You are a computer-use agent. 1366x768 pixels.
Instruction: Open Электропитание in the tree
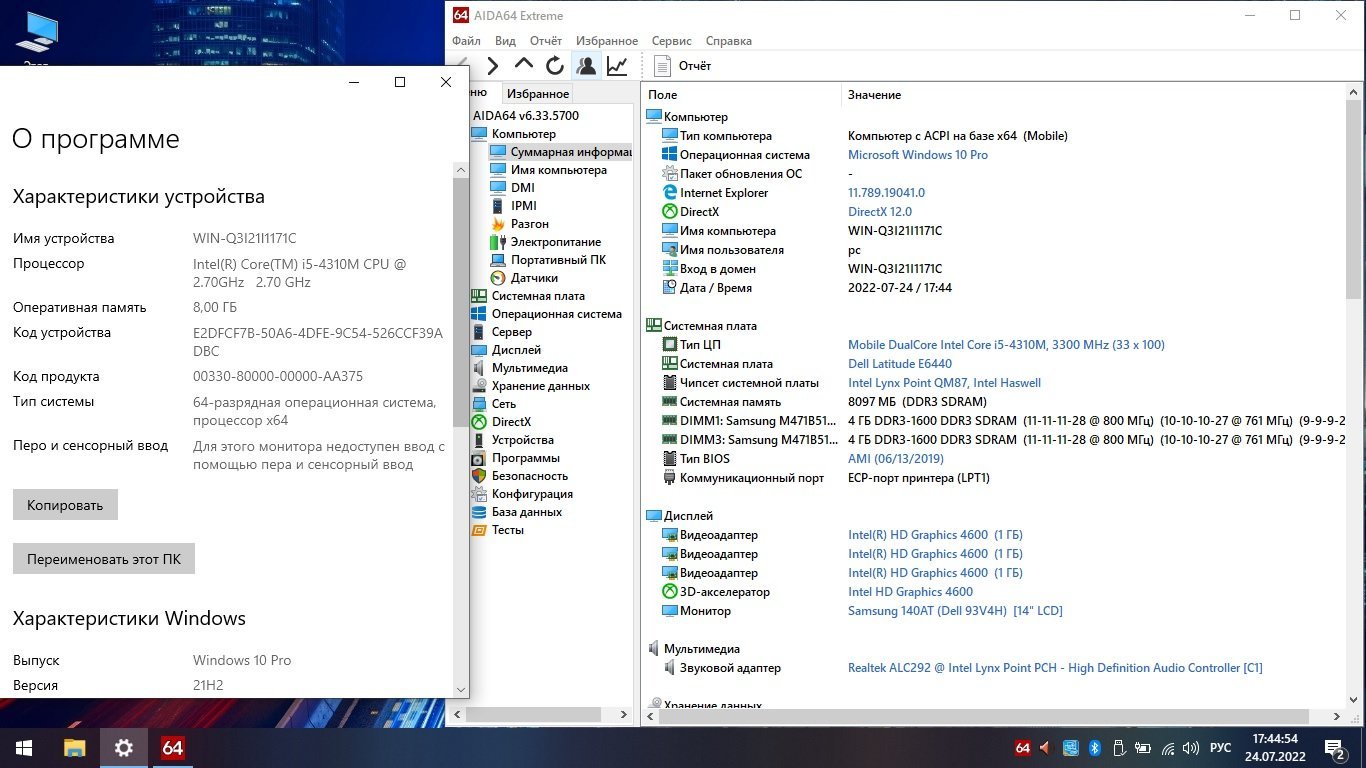coord(546,242)
